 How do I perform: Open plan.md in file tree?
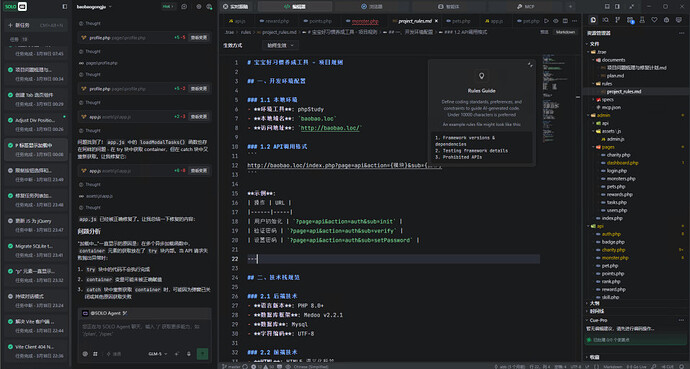[x=615, y=76]
